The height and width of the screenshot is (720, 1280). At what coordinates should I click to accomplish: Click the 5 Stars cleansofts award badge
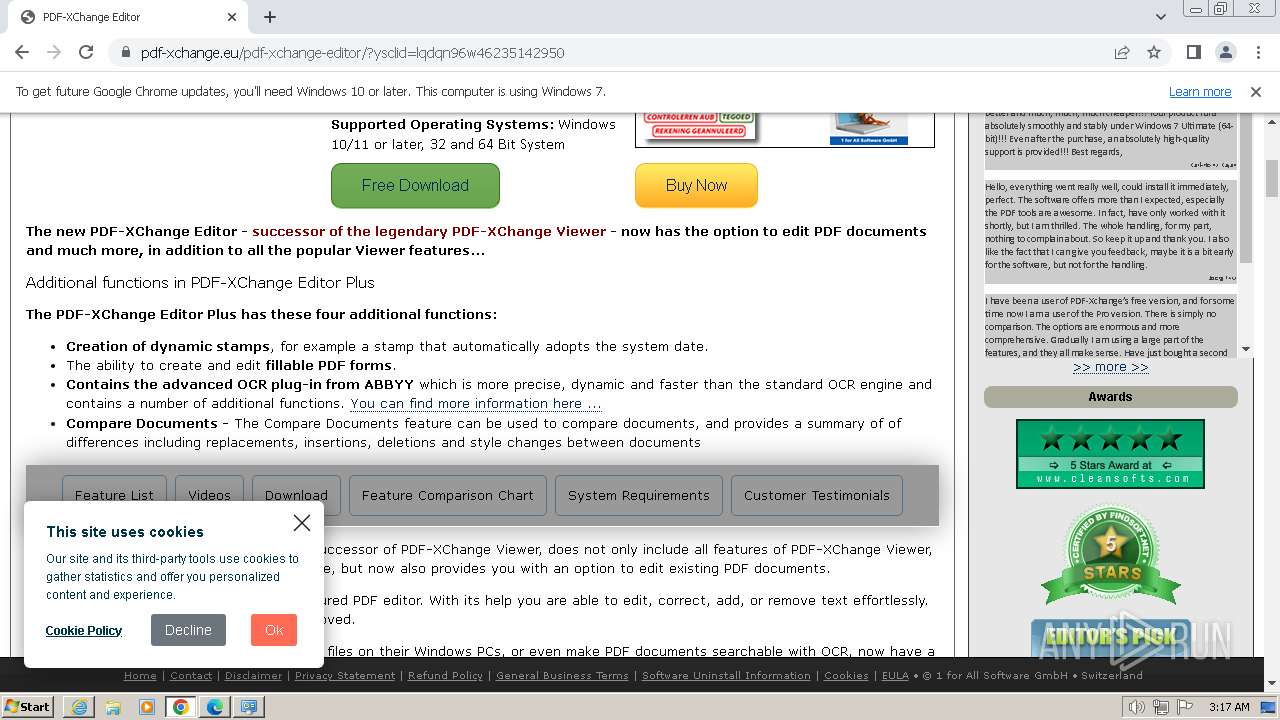[1110, 454]
